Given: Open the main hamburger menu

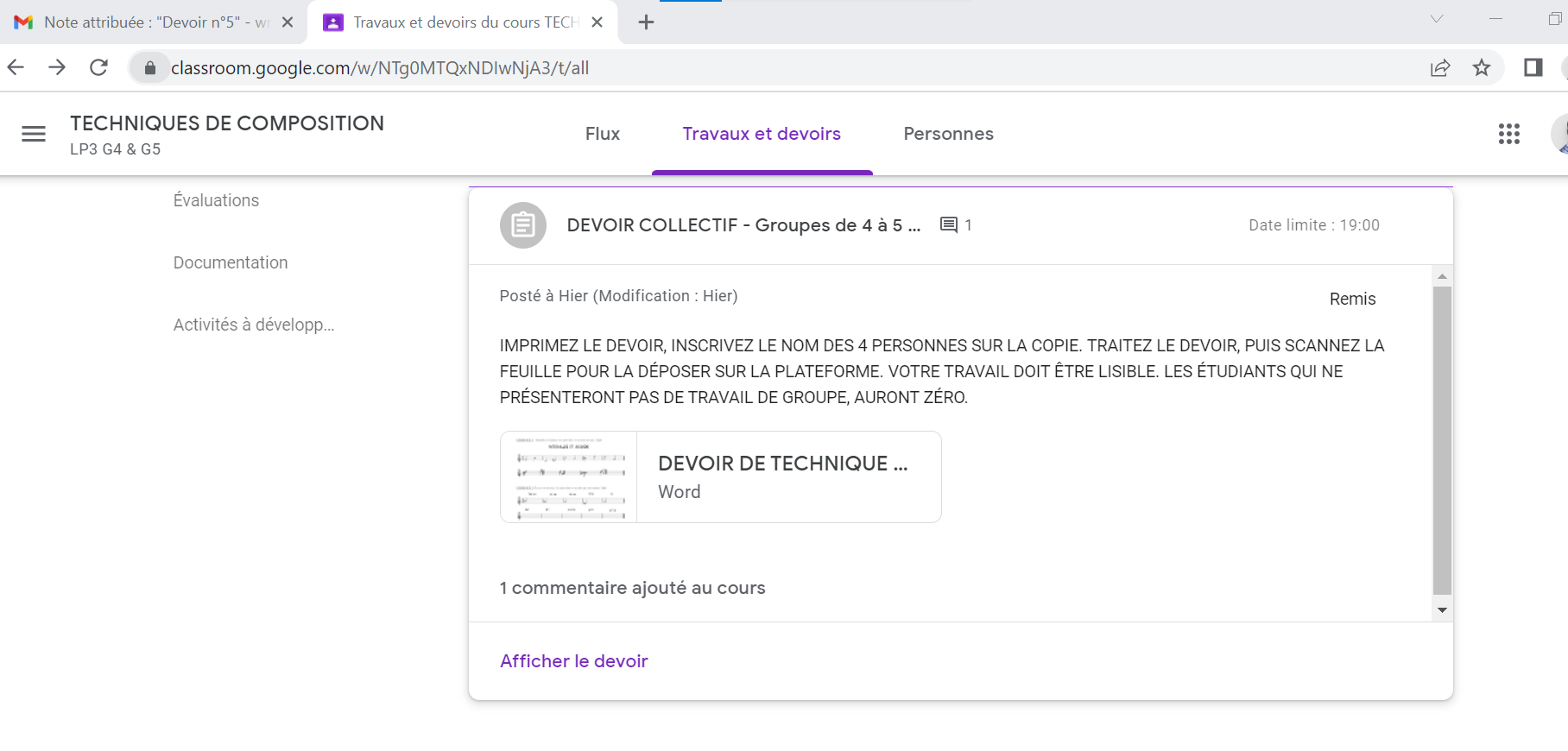Looking at the screenshot, I should 34,134.
